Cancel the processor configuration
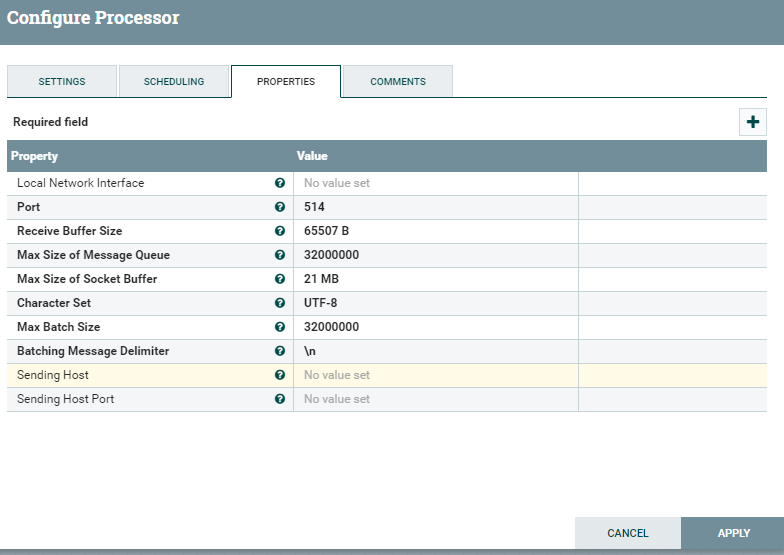The width and height of the screenshot is (784, 555). (x=628, y=533)
